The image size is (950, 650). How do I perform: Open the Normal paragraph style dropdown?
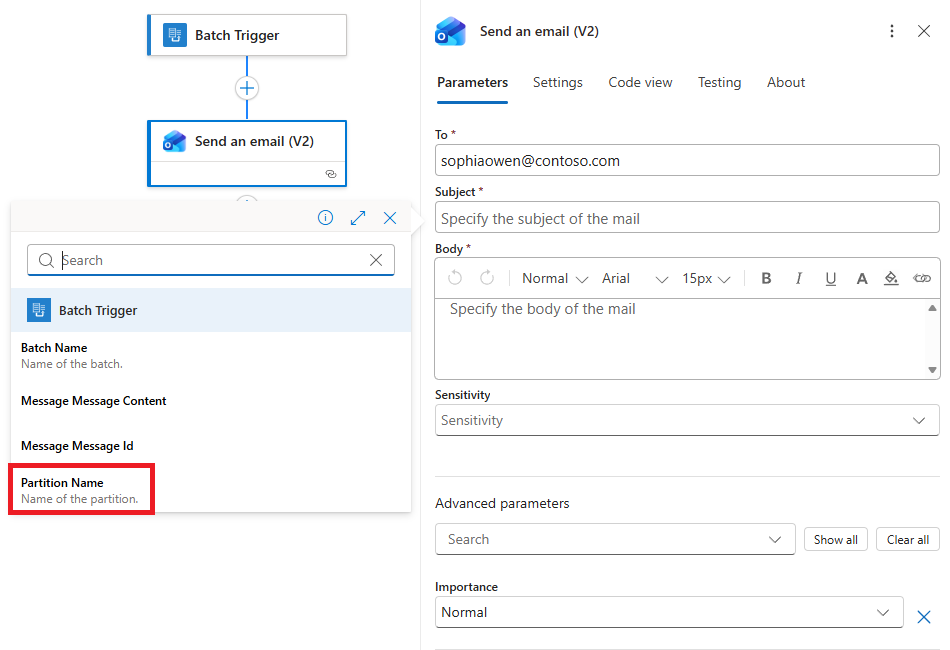click(555, 278)
